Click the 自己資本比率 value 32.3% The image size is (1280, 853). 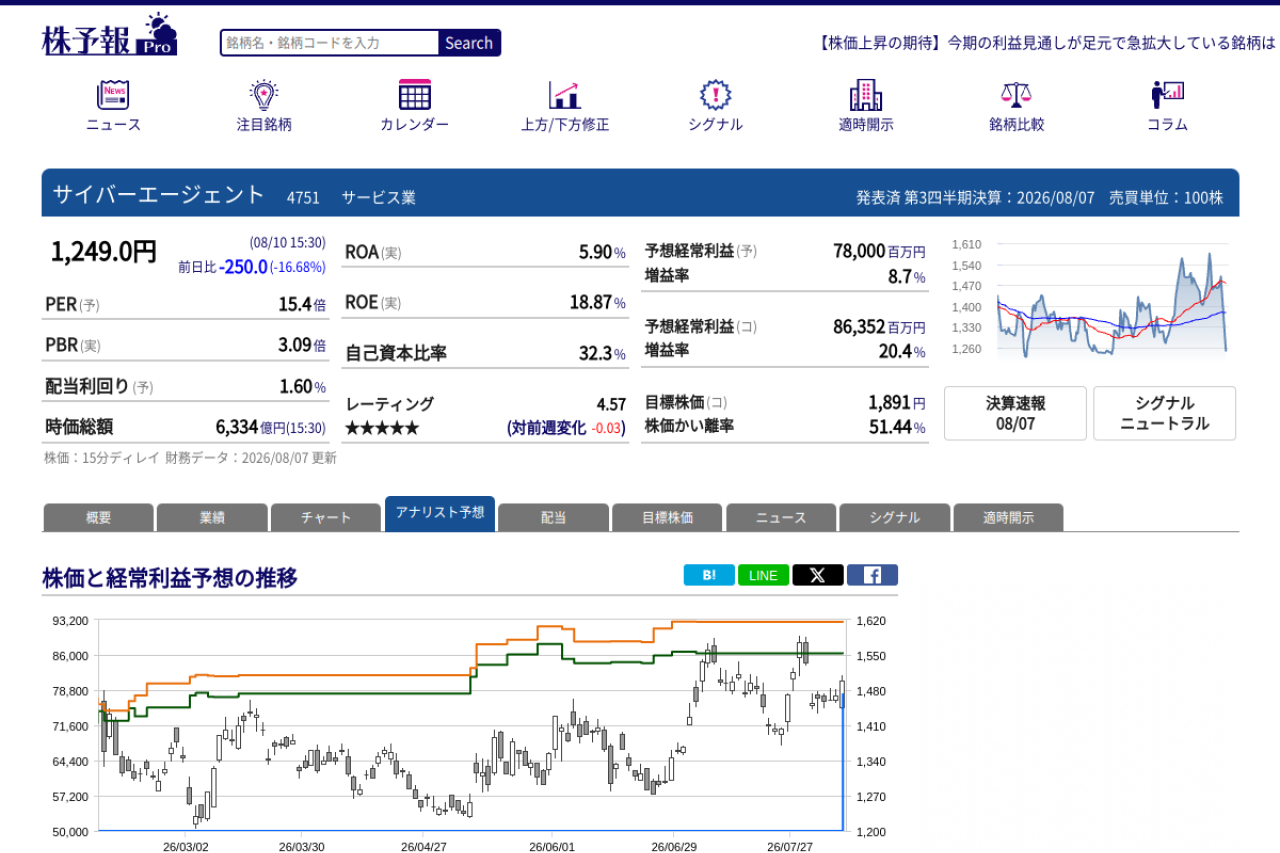pos(602,353)
